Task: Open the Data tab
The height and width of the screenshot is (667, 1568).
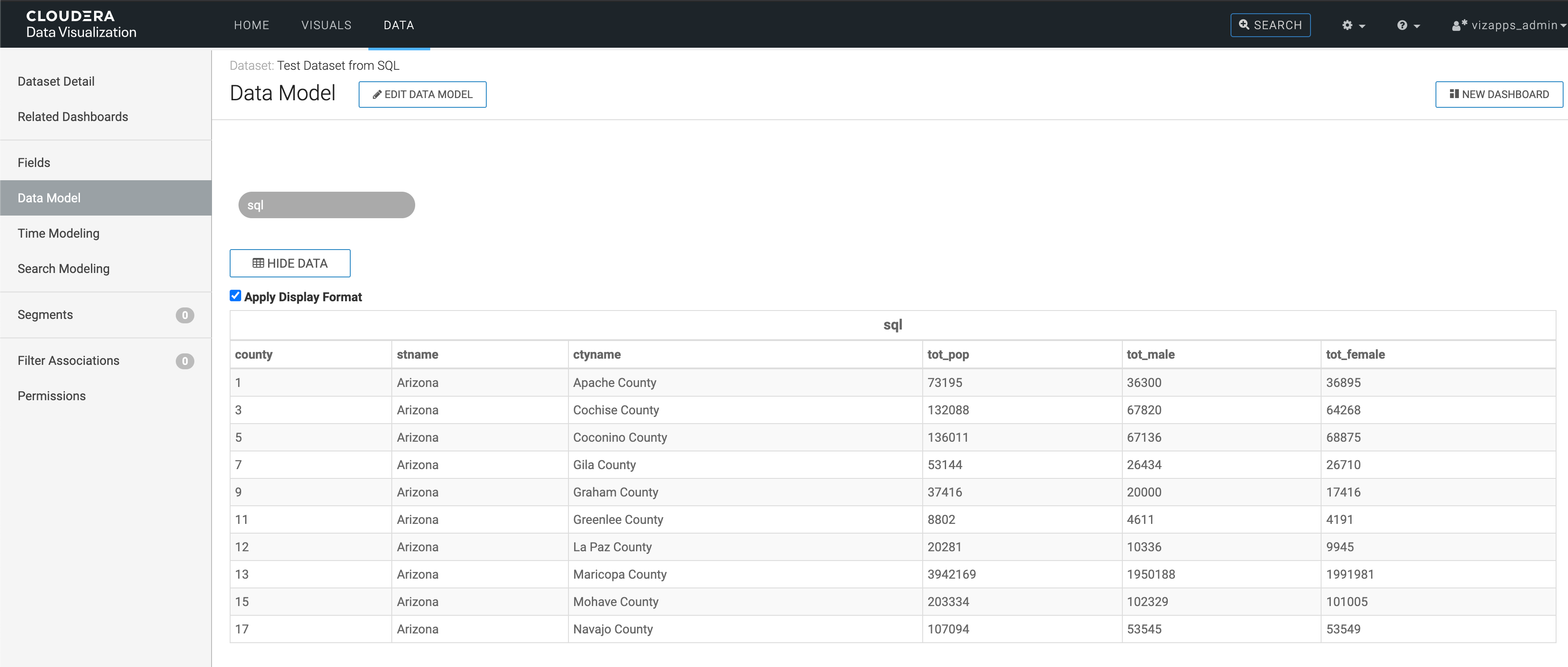Action: (x=399, y=25)
